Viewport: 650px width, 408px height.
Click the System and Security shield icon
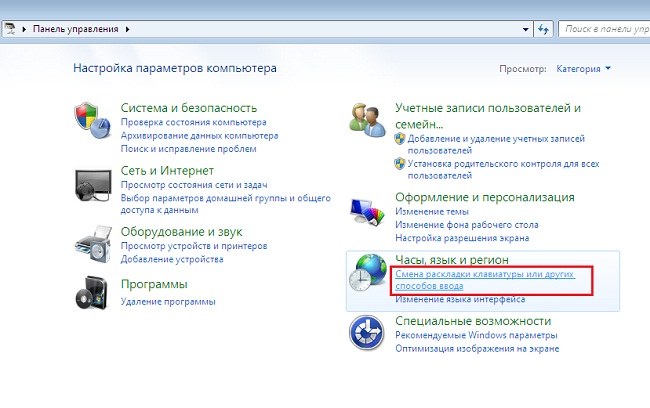pos(92,121)
